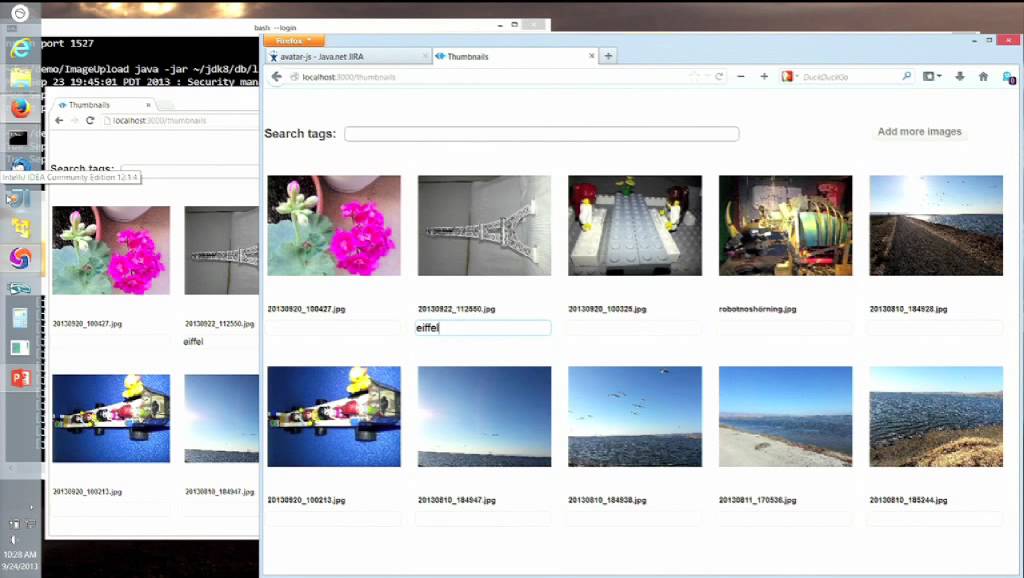This screenshot has width=1024, height=578.
Task: Select the 20130922_112550.jpg Eiffel Tower thumbnail
Action: [484, 224]
